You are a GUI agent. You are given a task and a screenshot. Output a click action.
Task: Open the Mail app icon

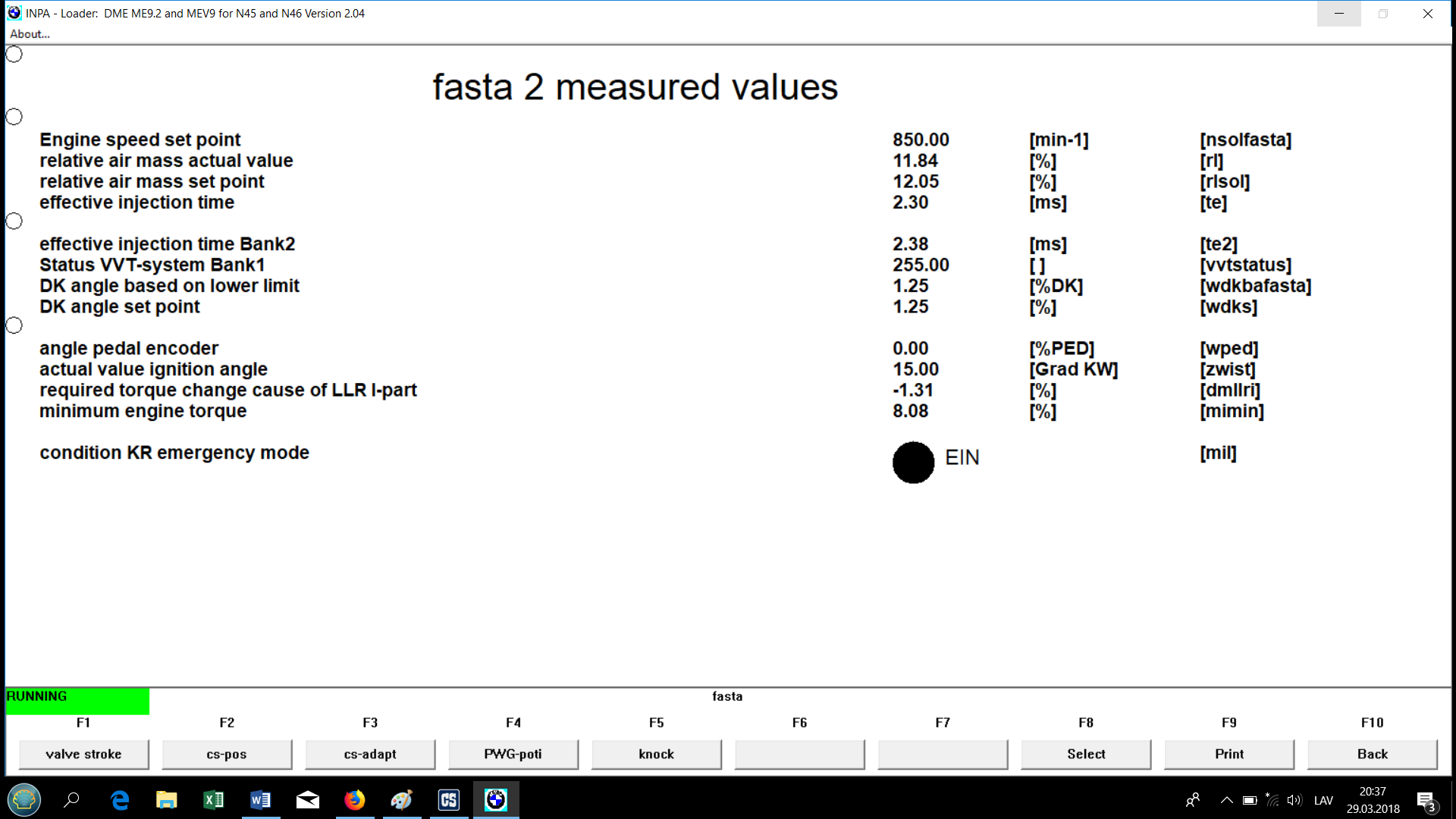click(307, 800)
